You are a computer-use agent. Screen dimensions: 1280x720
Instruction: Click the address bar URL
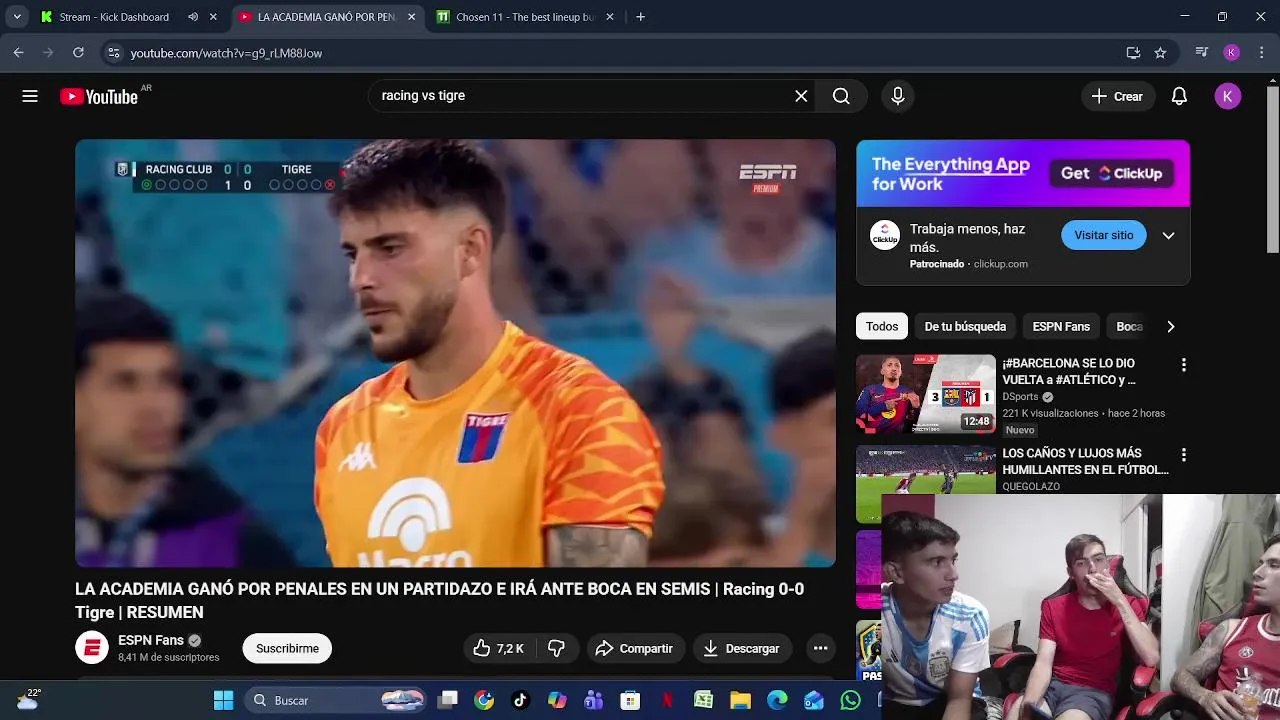click(226, 53)
